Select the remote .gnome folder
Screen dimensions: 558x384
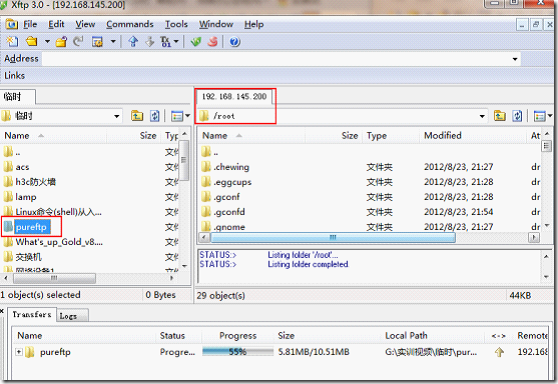(x=223, y=227)
